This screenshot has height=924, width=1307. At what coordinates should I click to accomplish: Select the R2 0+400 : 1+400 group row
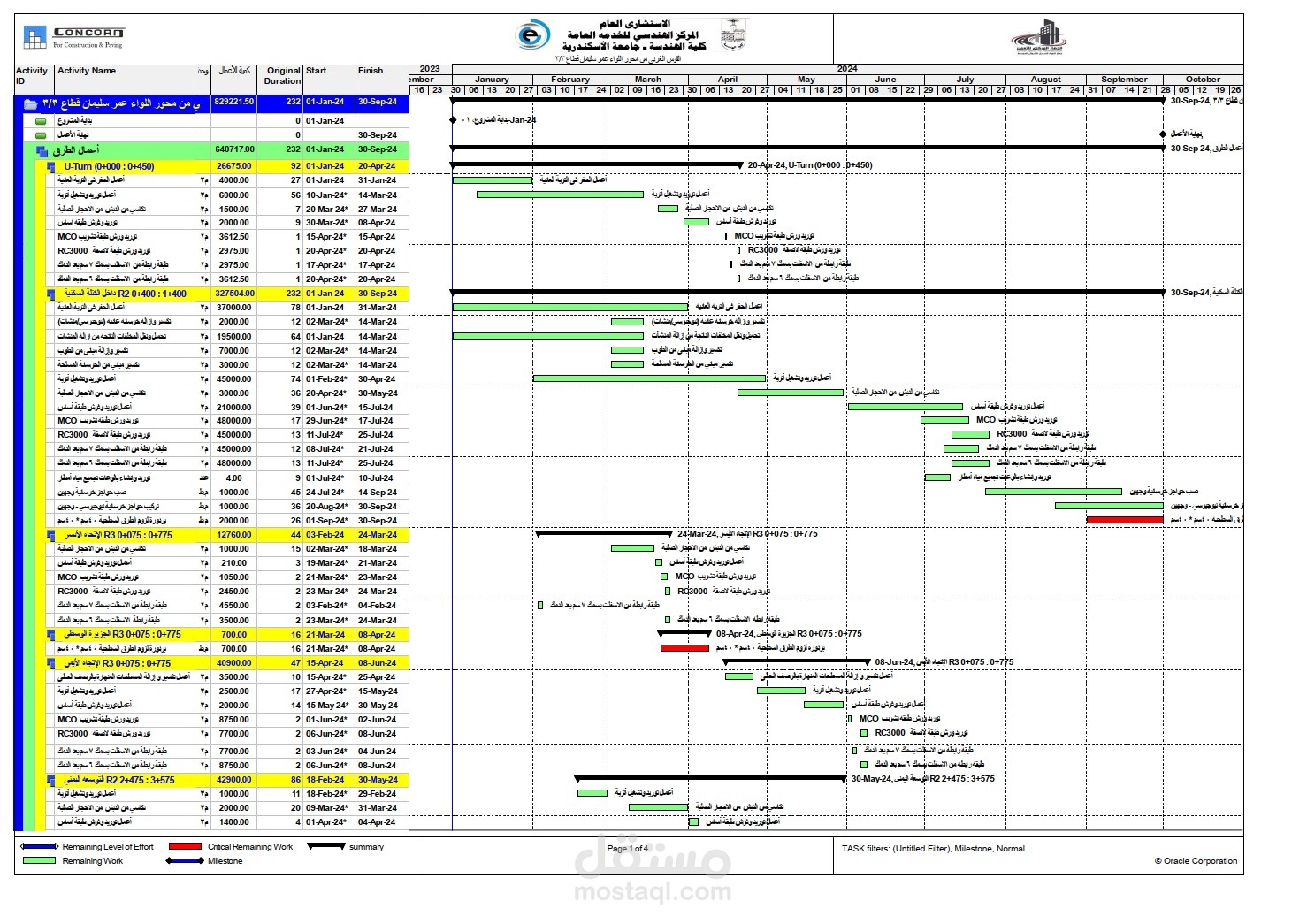(227, 294)
